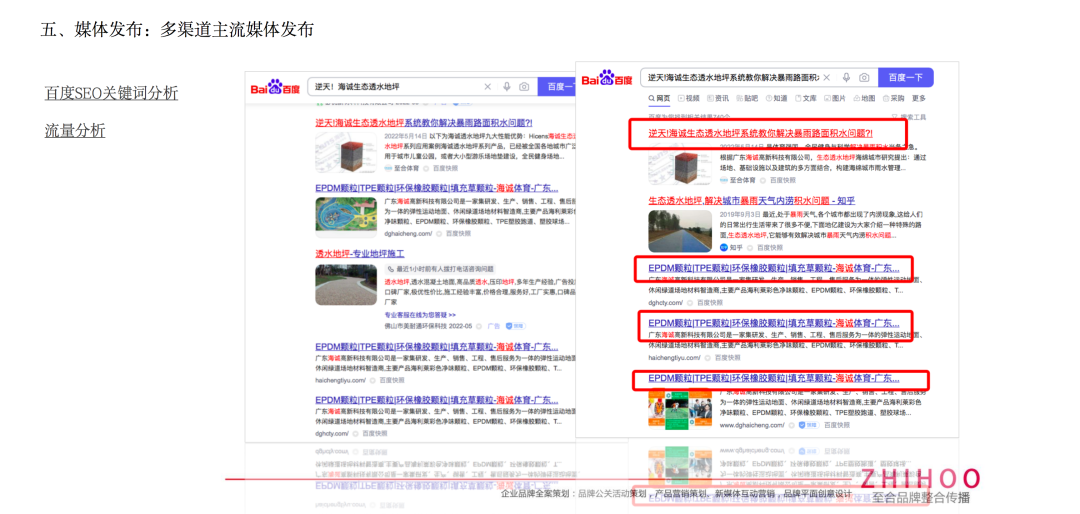Open left window EPDM result with playground thumbnail
Screen dimensions: 1080x514
pyautogui.click(x=437, y=188)
